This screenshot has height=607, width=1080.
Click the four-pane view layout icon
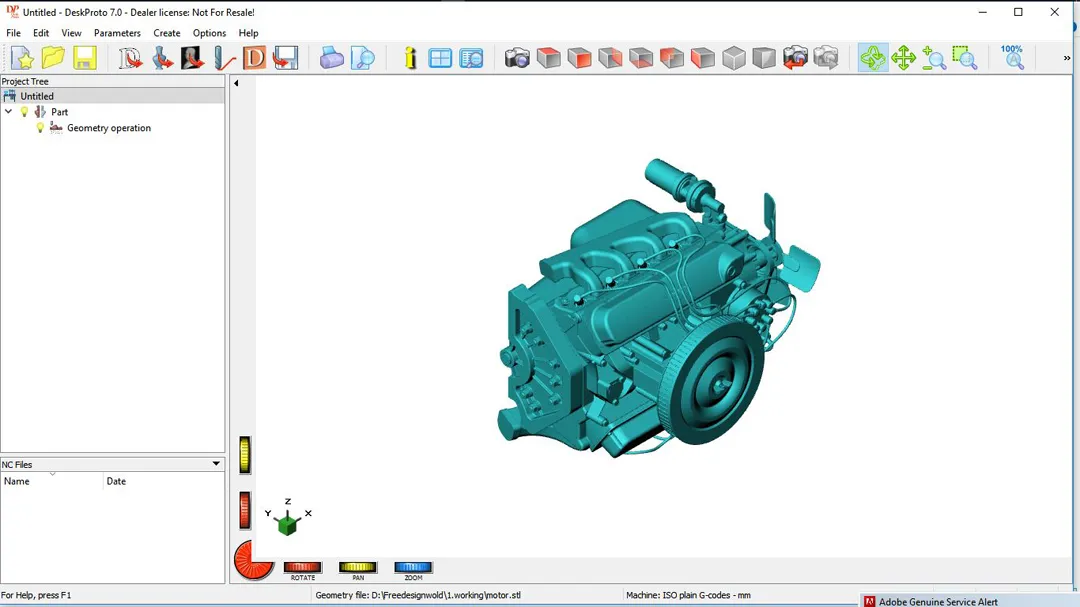point(440,58)
